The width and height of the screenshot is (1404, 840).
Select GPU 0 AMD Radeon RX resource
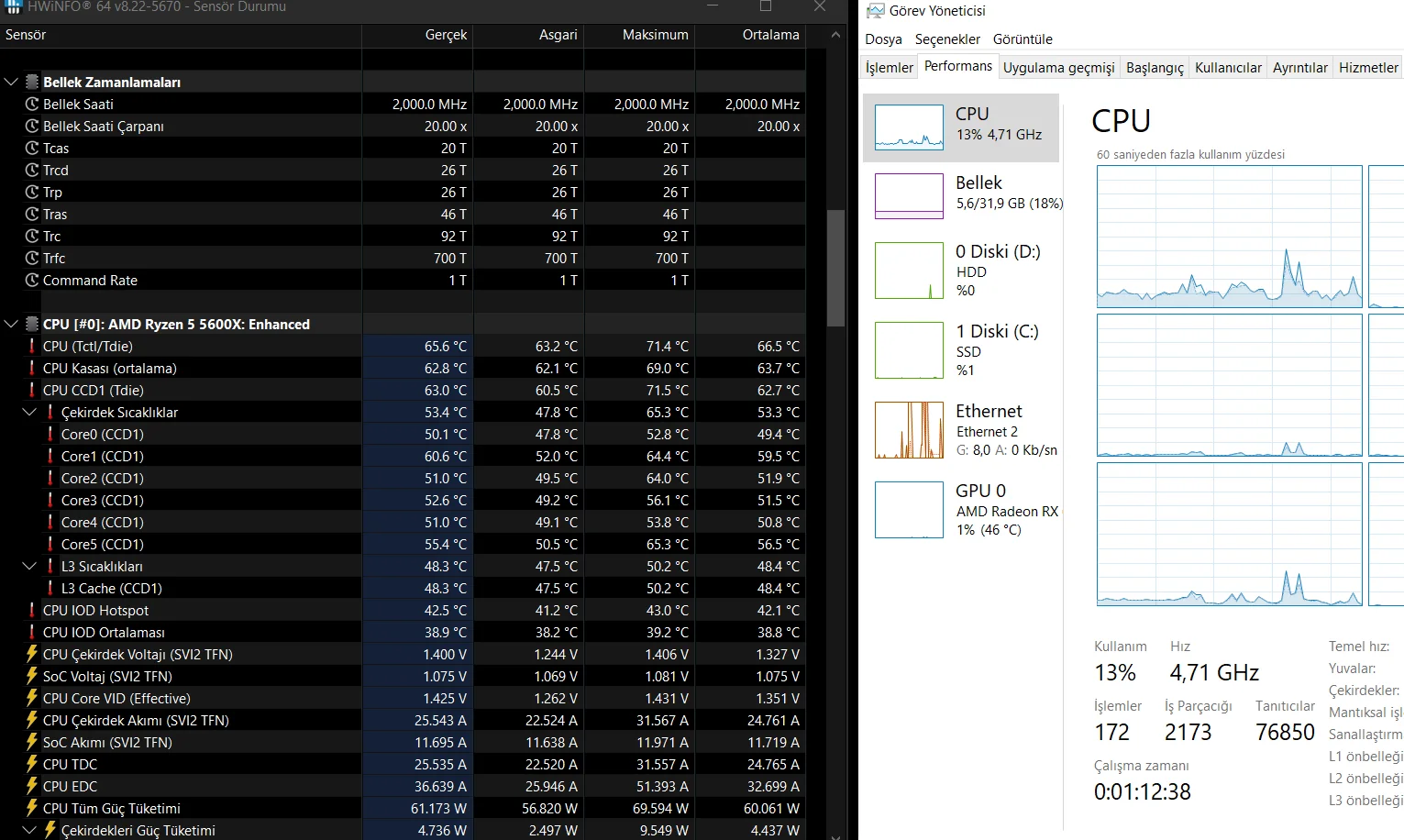point(961,510)
